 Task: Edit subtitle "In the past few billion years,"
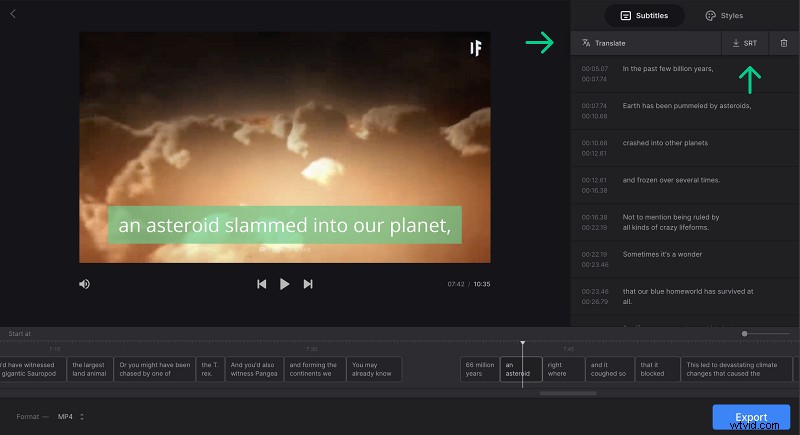[667, 69]
